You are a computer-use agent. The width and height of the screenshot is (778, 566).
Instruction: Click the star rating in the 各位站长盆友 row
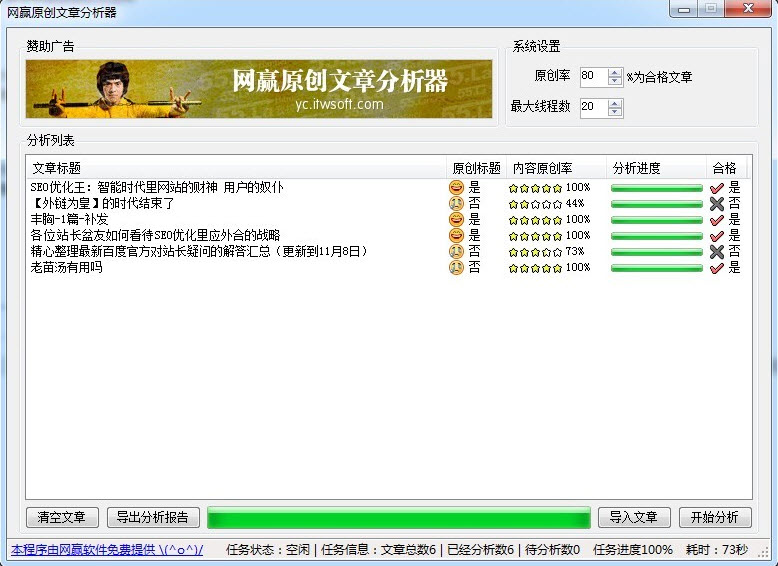point(535,236)
